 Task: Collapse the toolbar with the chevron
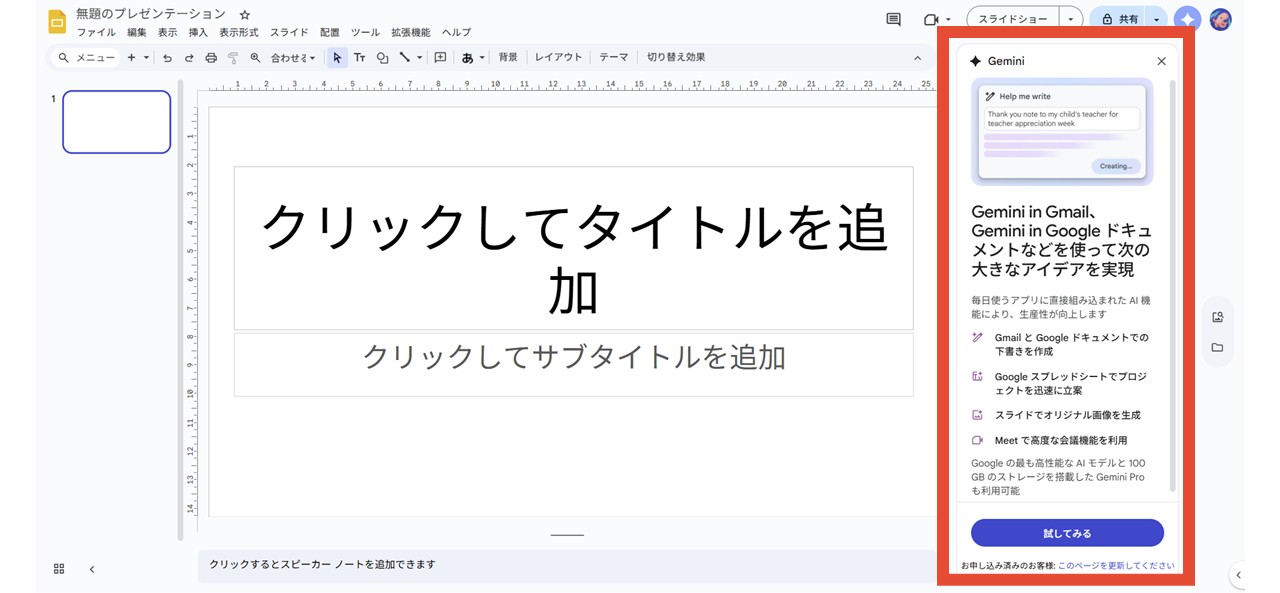(918, 57)
